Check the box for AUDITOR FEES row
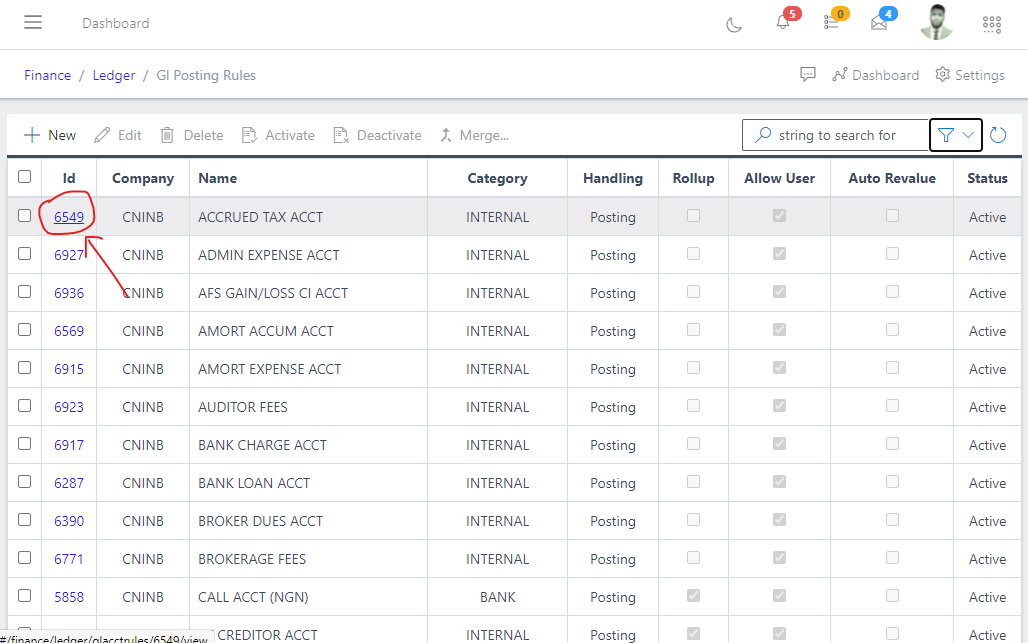This screenshot has width=1028, height=643. pos(25,406)
